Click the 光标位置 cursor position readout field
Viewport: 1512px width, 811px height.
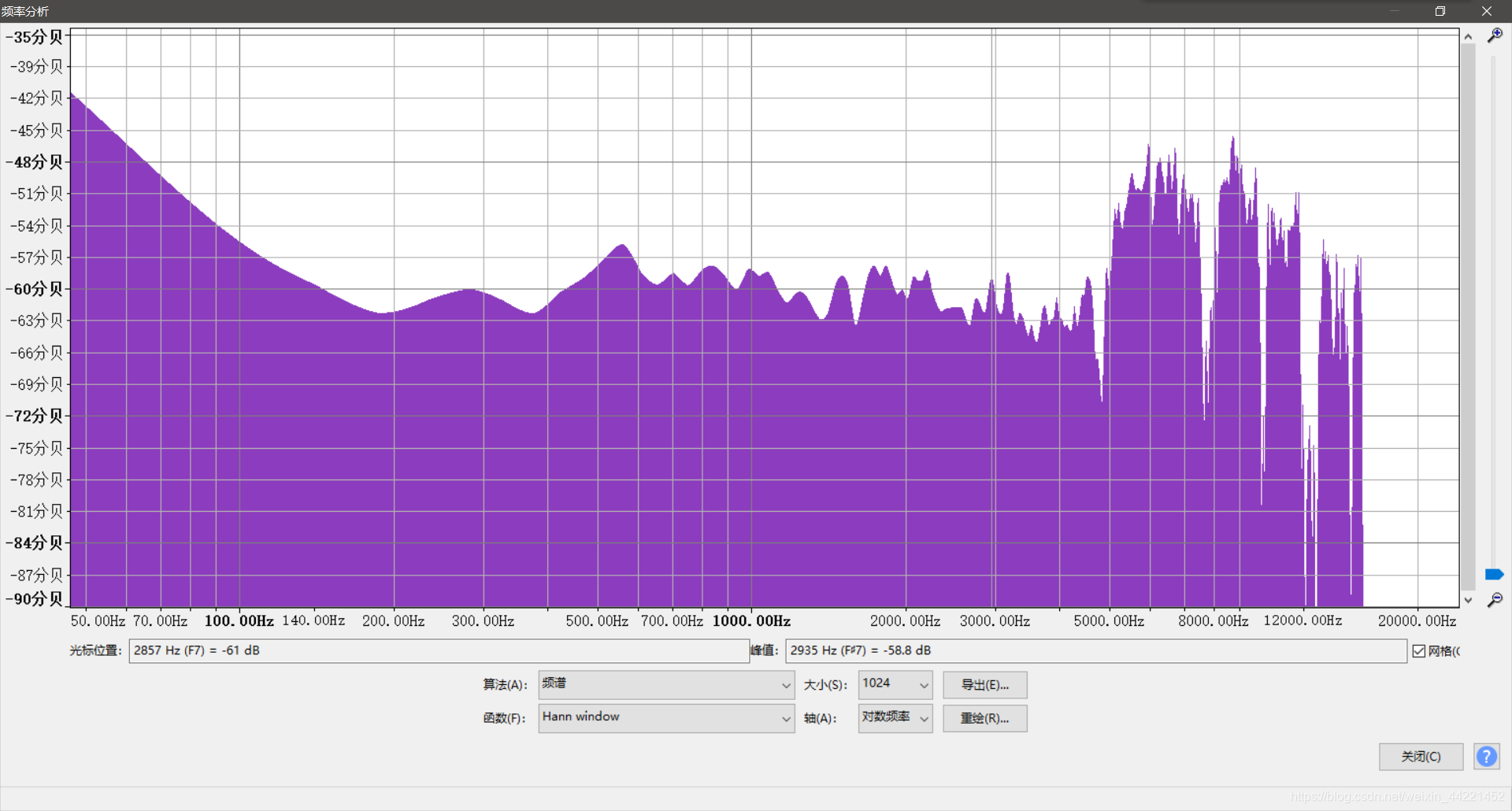click(x=439, y=651)
